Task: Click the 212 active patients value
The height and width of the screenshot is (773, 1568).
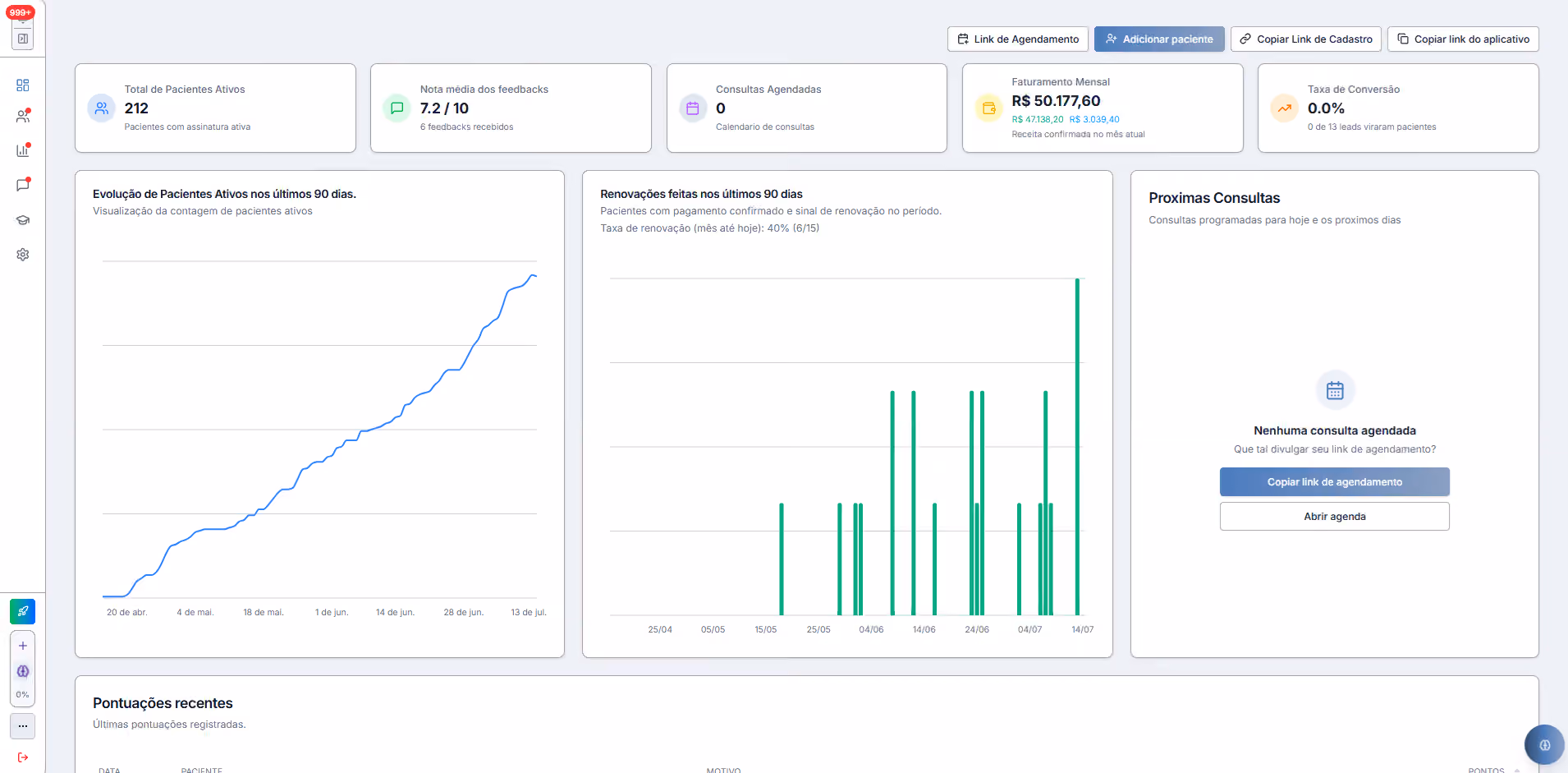Action: (136, 108)
